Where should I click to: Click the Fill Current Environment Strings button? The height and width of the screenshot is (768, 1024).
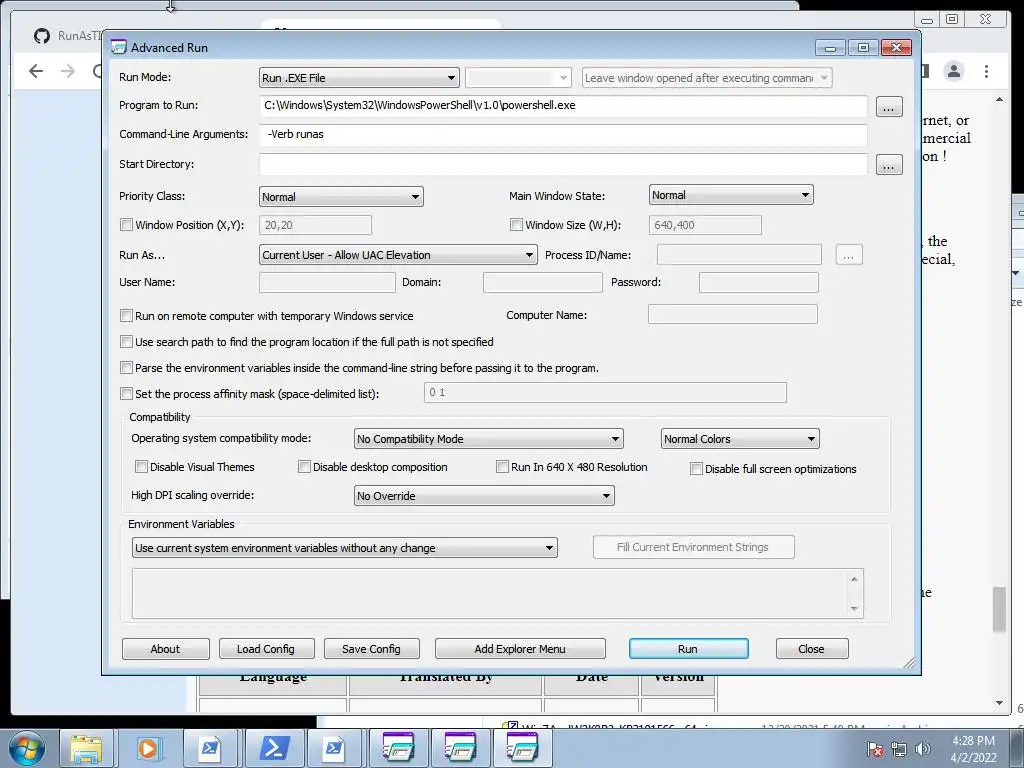click(694, 547)
